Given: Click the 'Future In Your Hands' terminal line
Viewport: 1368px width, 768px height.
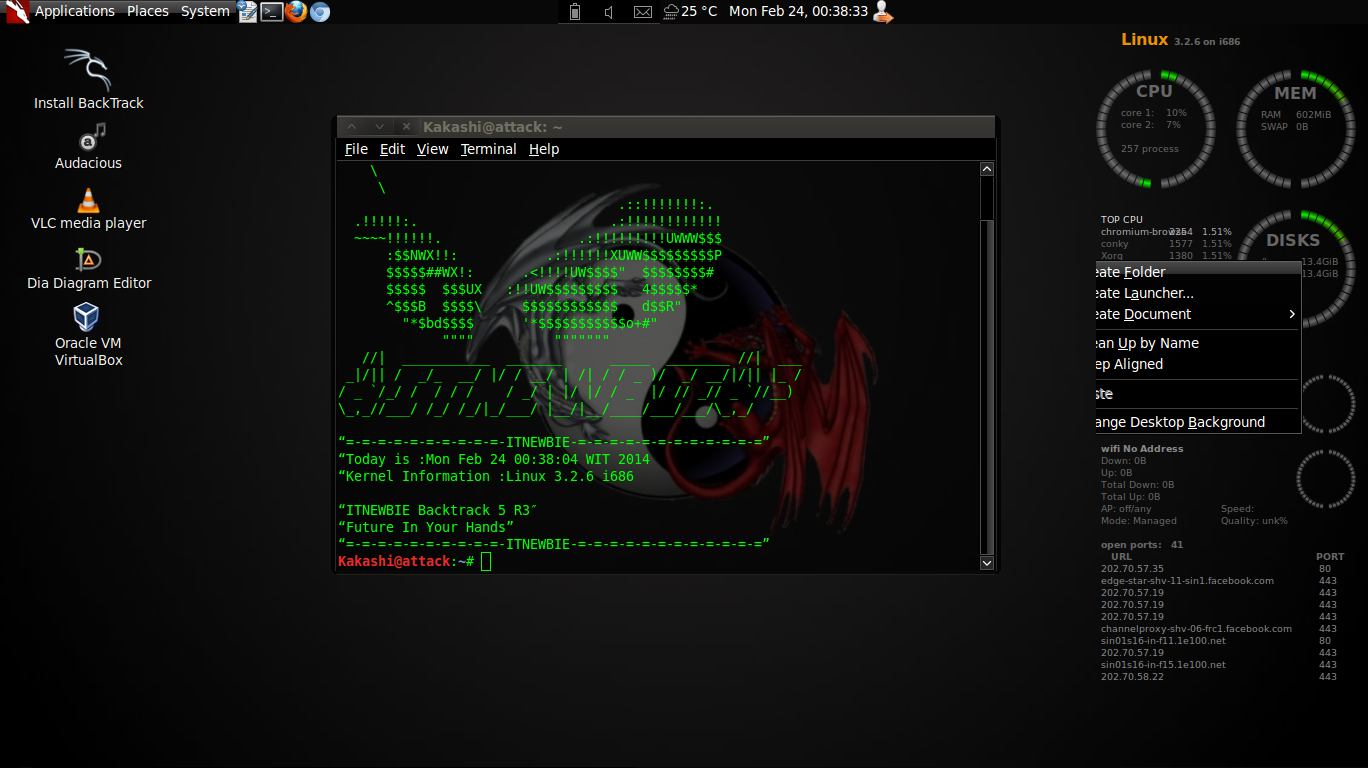Looking at the screenshot, I should [x=426, y=527].
